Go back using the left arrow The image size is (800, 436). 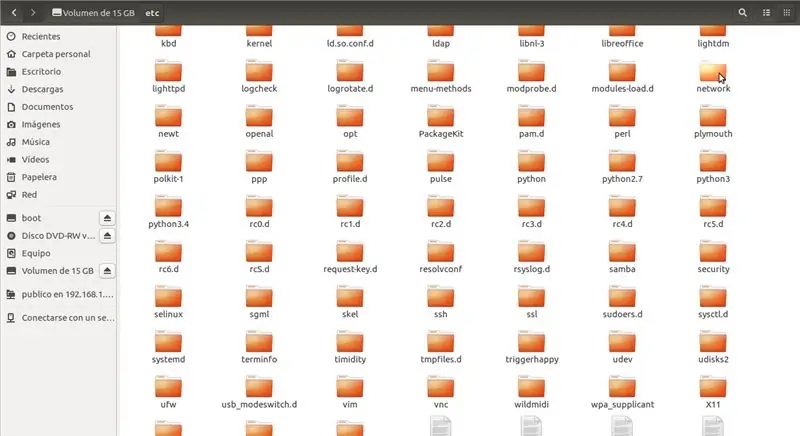[x=14, y=13]
